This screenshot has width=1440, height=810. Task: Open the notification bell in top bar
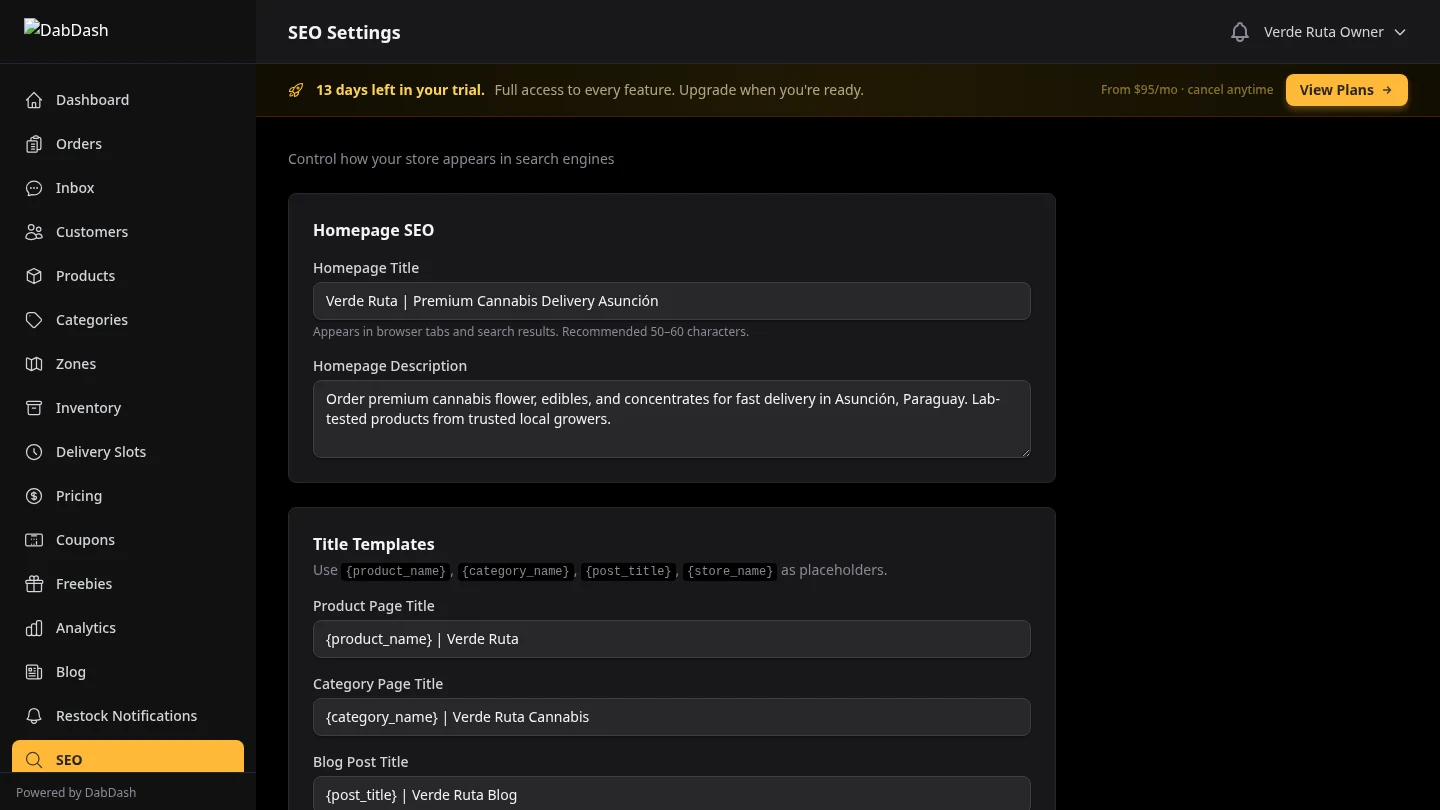pyautogui.click(x=1240, y=31)
